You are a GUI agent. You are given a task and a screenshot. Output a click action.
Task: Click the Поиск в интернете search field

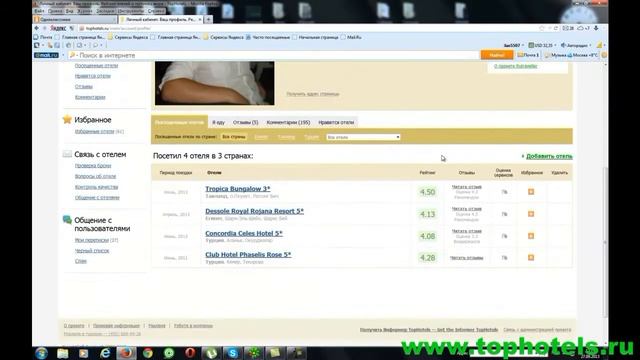[273, 55]
